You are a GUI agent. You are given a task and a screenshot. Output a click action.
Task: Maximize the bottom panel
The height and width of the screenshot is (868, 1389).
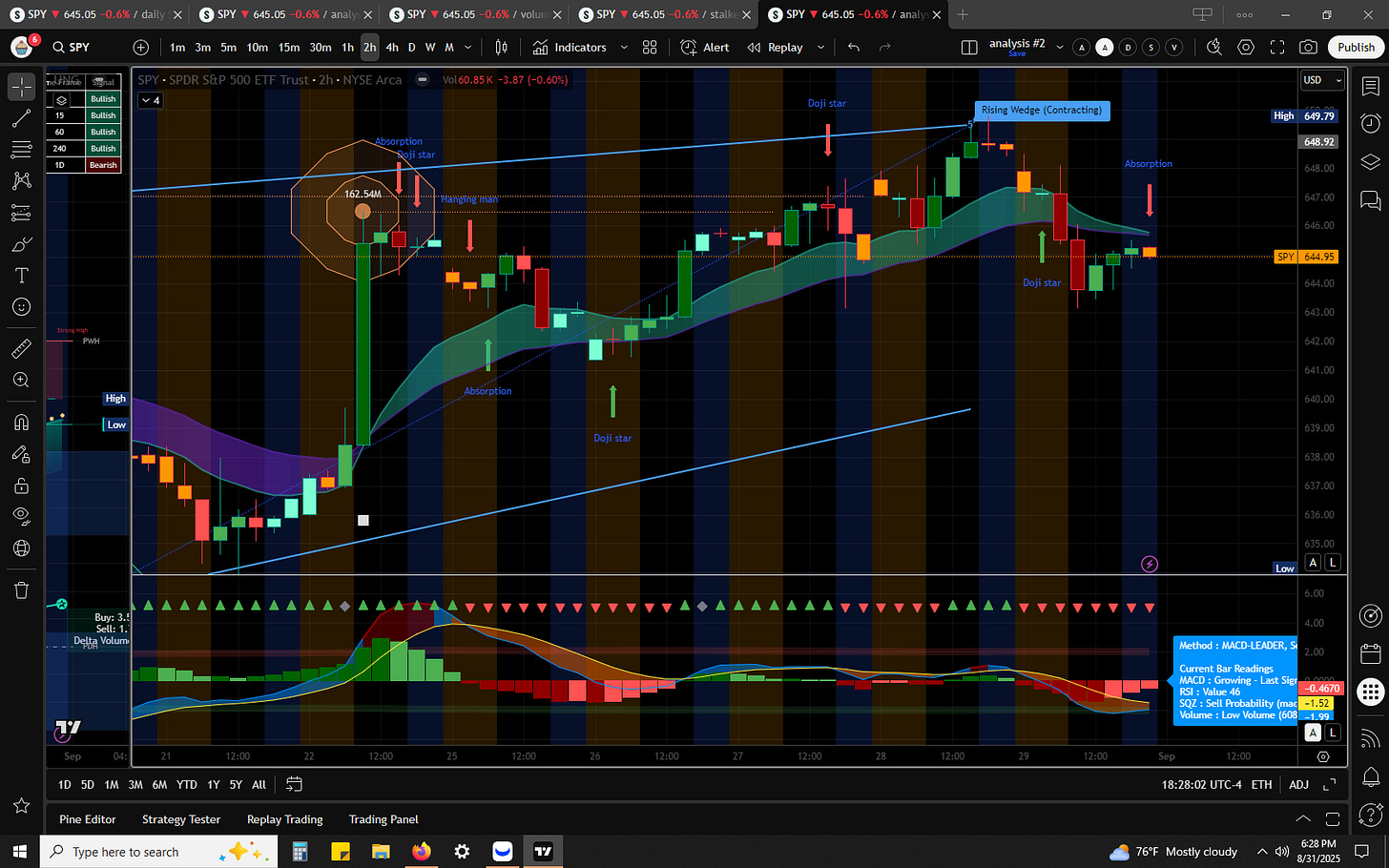(x=1333, y=819)
